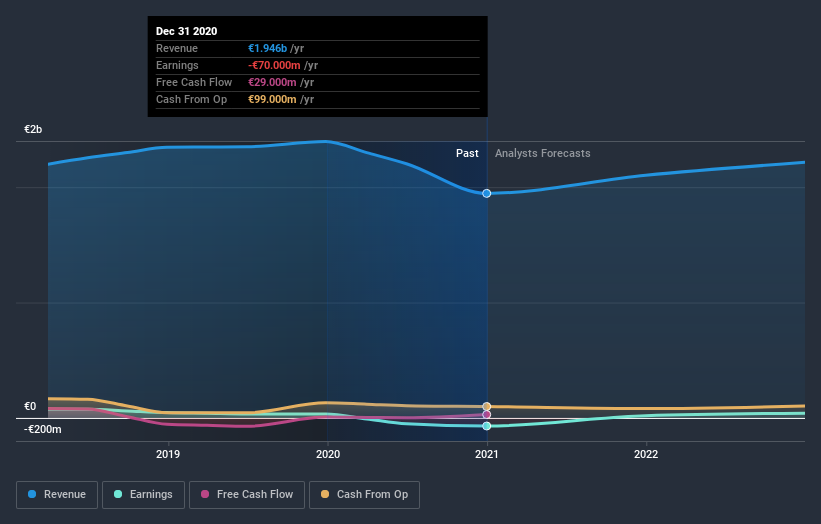Click the 2020 x-axis label

click(328, 454)
